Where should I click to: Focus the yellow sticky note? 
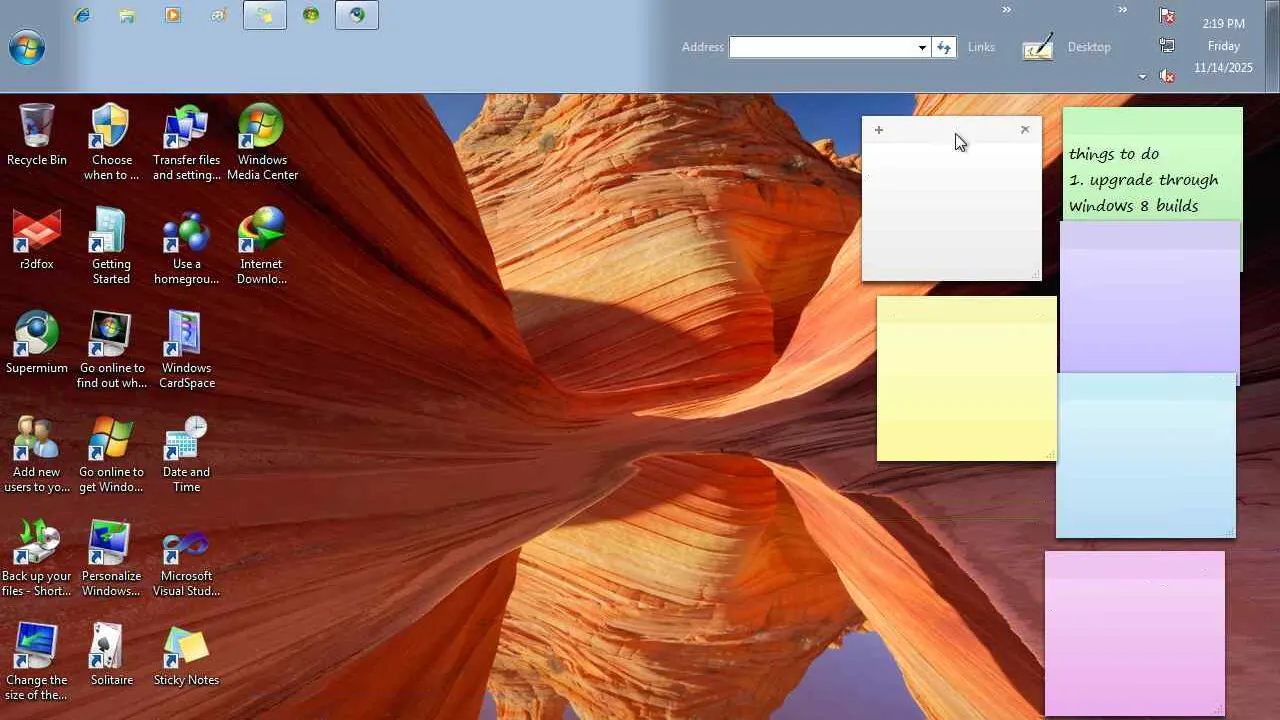[x=966, y=379]
